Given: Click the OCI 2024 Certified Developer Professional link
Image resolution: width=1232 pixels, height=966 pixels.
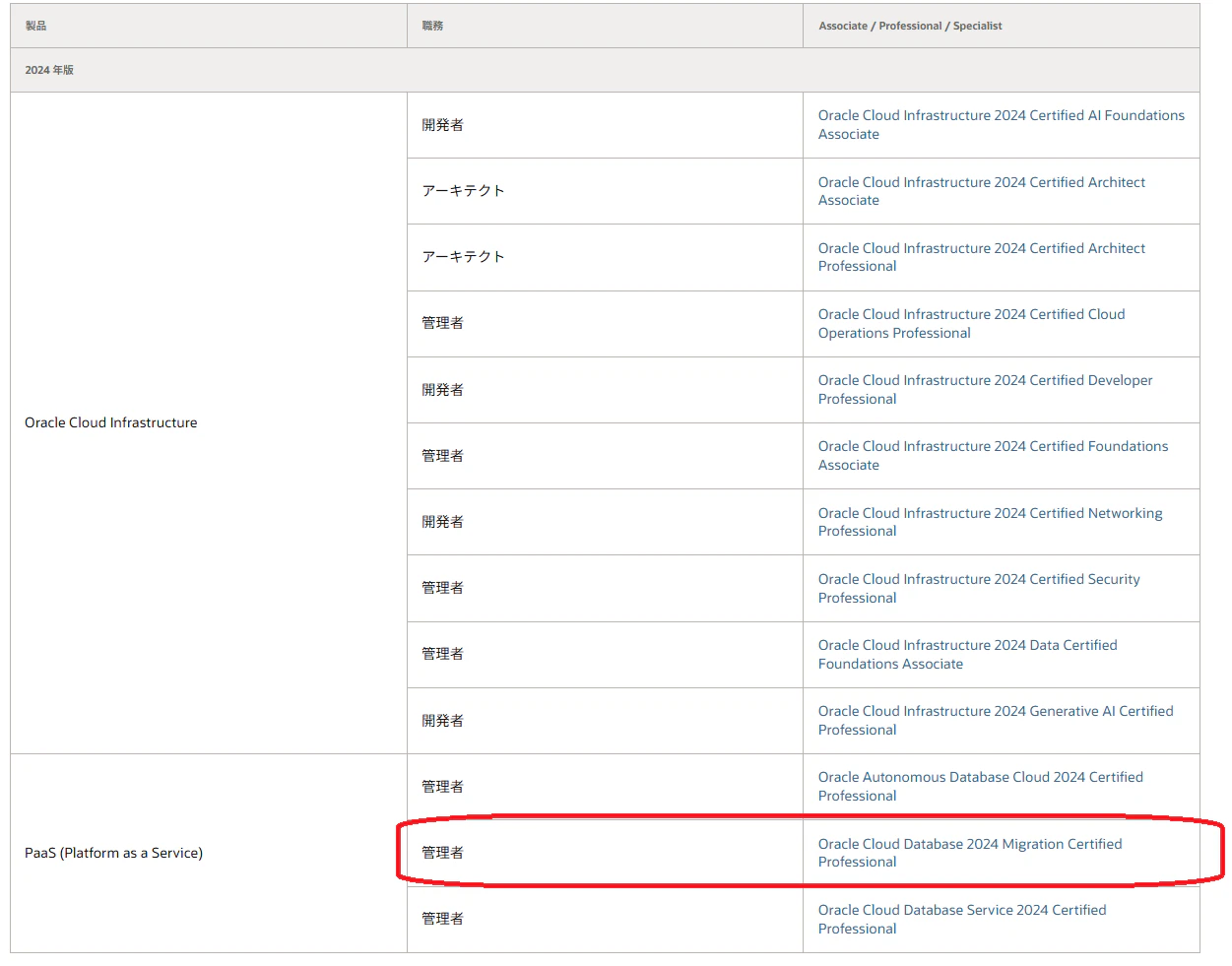Looking at the screenshot, I should pyautogui.click(x=985, y=389).
